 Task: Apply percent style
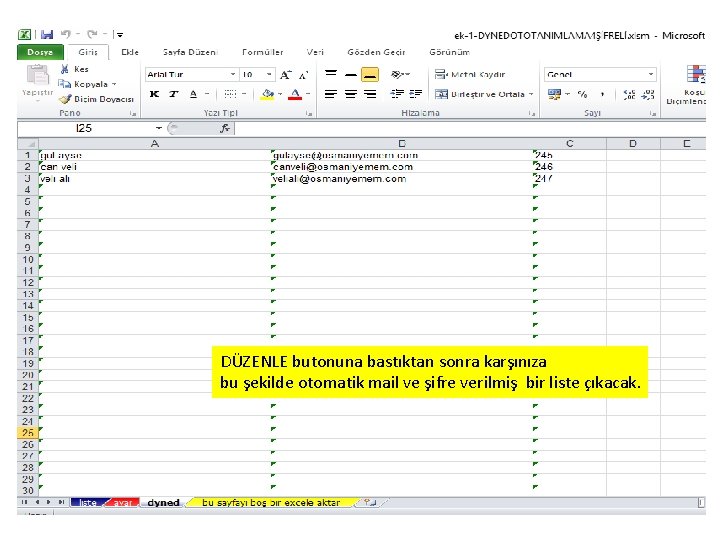tap(582, 94)
